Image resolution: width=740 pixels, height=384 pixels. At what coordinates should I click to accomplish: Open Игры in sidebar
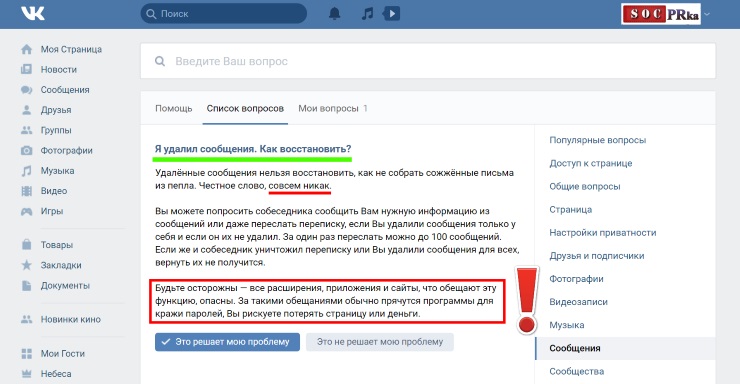(x=52, y=211)
